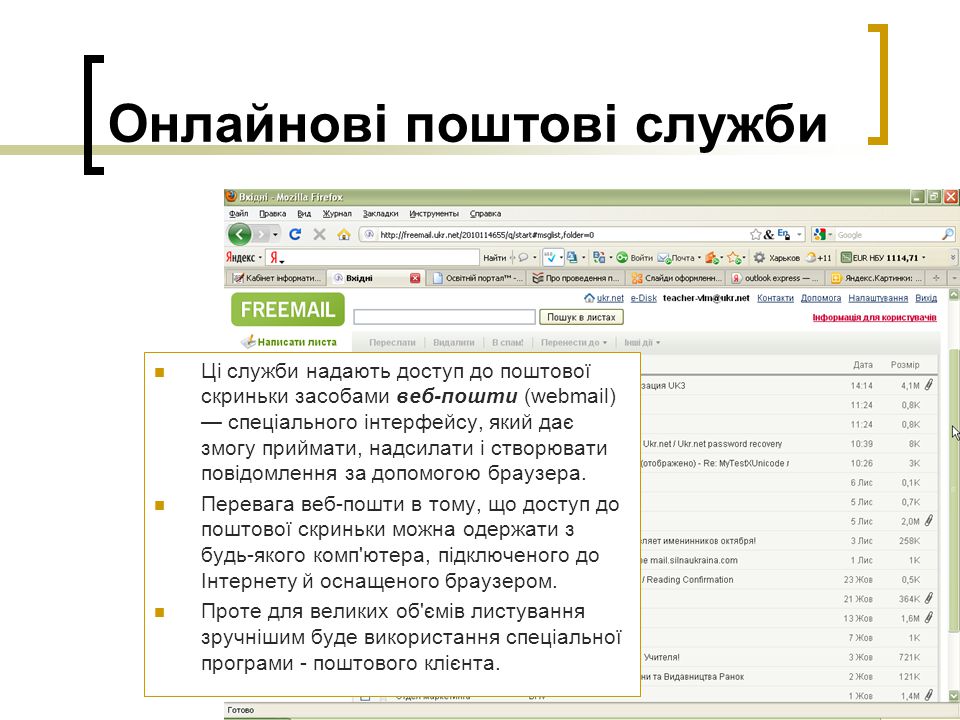The image size is (960, 720).
Task: Open the Яндекс logo dropdown arrow
Action: pyautogui.click(x=260, y=258)
